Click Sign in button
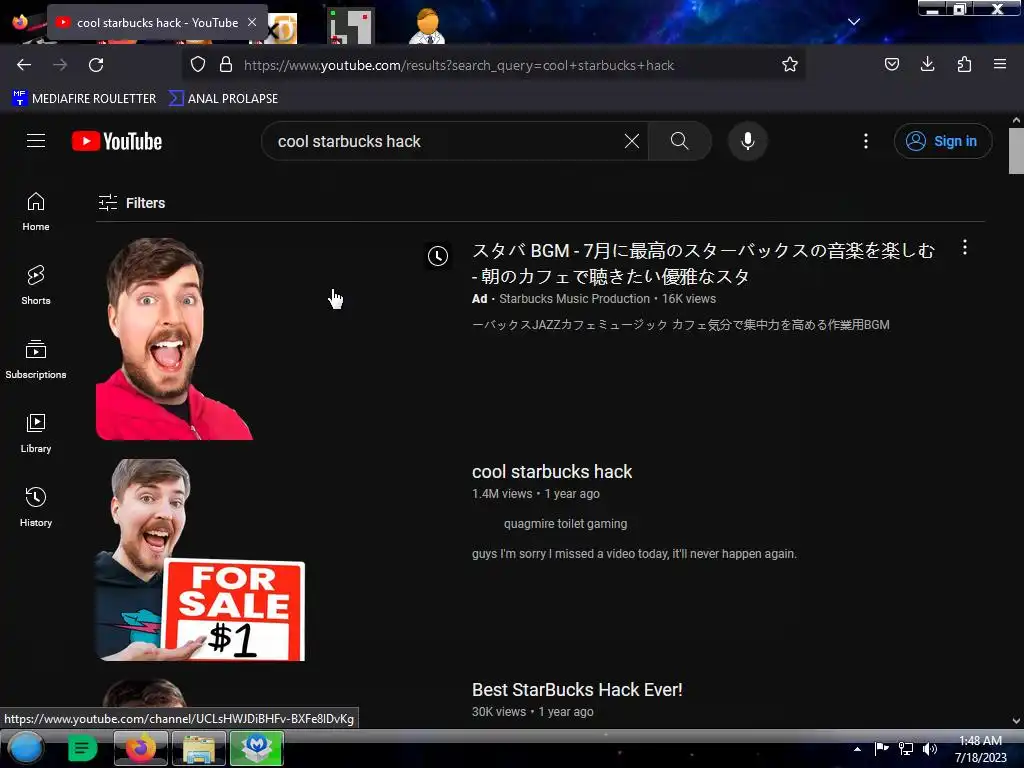The width and height of the screenshot is (1024, 768). click(942, 141)
